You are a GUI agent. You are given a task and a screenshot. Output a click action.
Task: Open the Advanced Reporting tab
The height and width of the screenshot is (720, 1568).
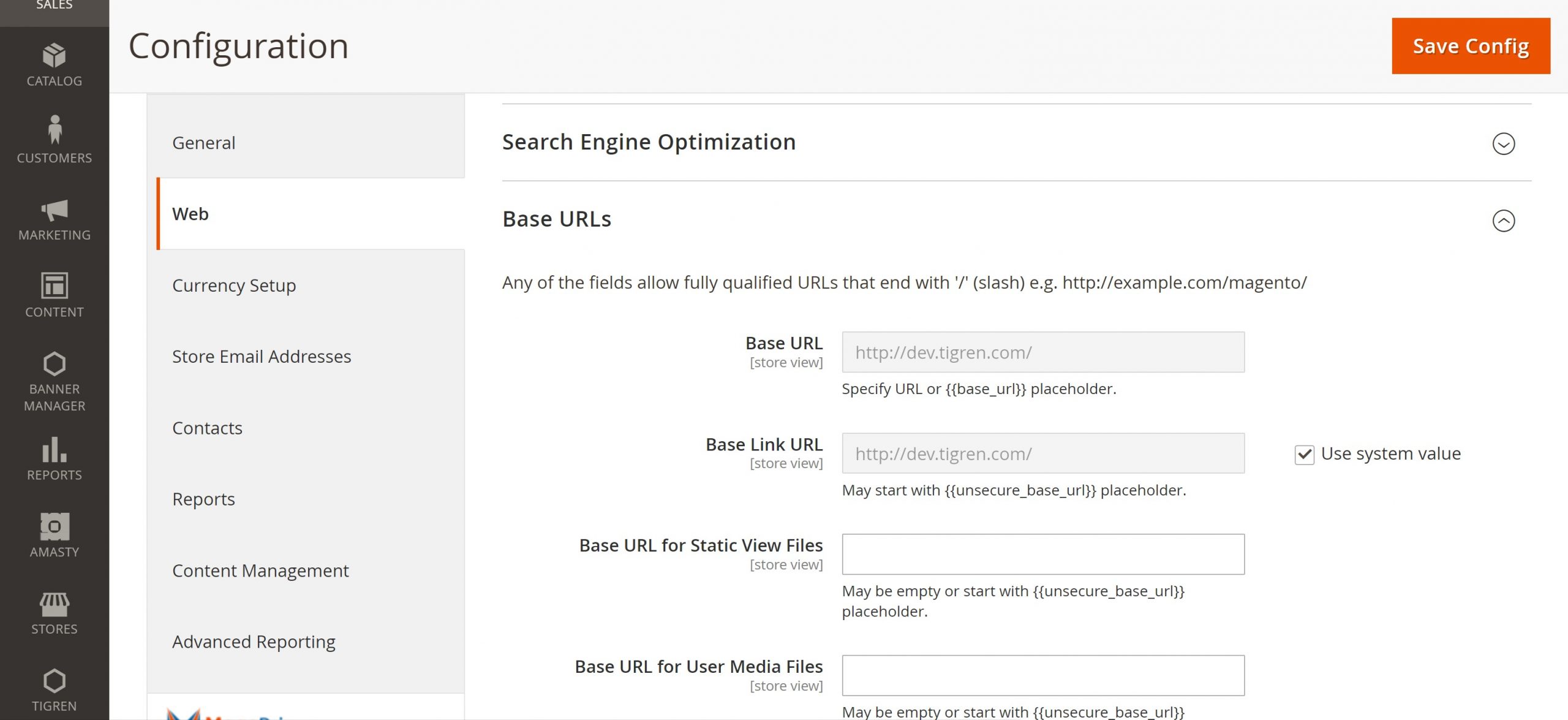[254, 642]
